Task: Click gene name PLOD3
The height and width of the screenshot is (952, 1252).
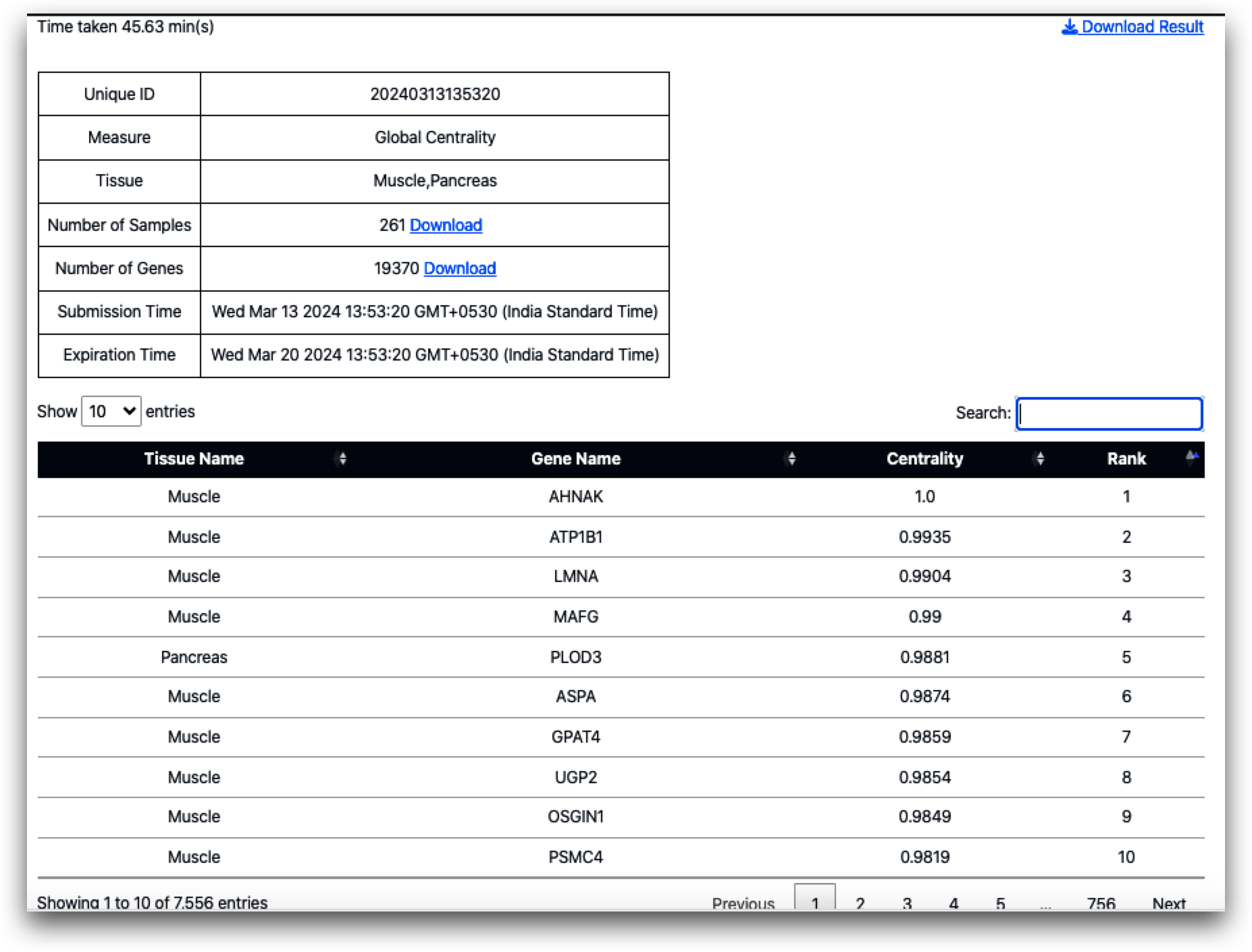Action: (576, 658)
